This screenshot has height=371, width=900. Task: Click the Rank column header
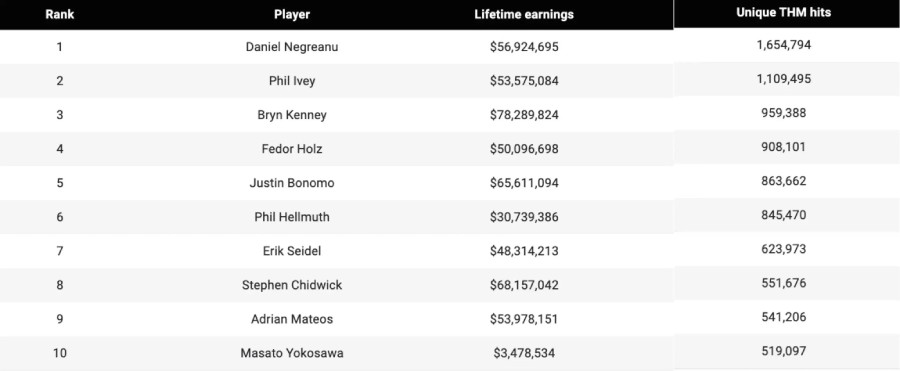coord(60,15)
